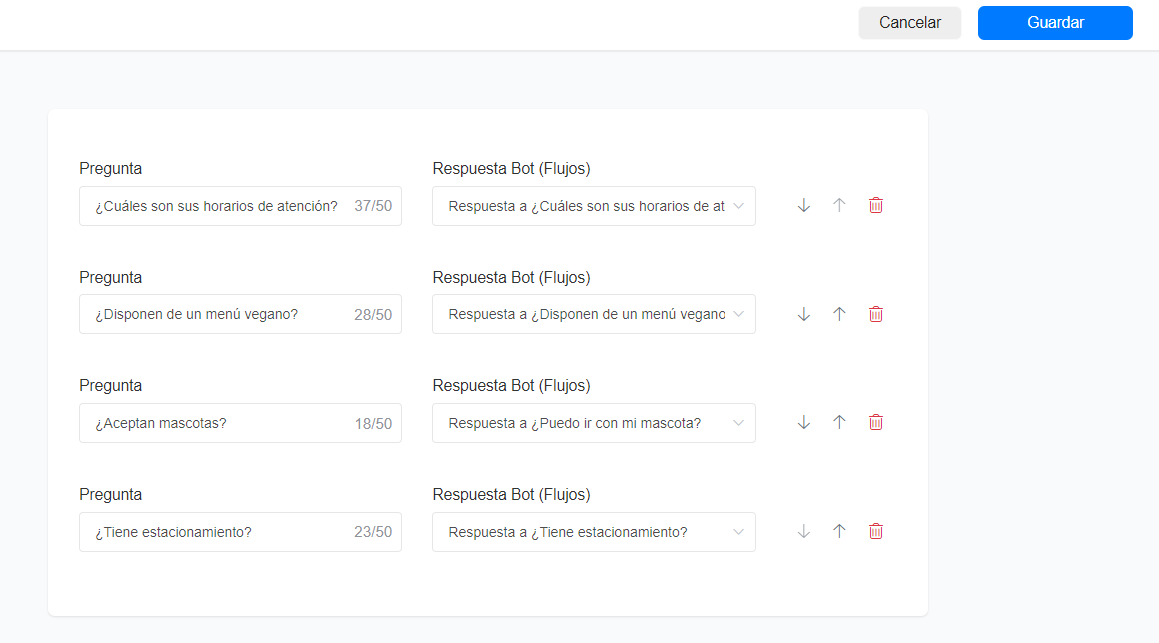Open the bot response dropdown for menú vegano
This screenshot has height=643, width=1159.
[x=594, y=314]
